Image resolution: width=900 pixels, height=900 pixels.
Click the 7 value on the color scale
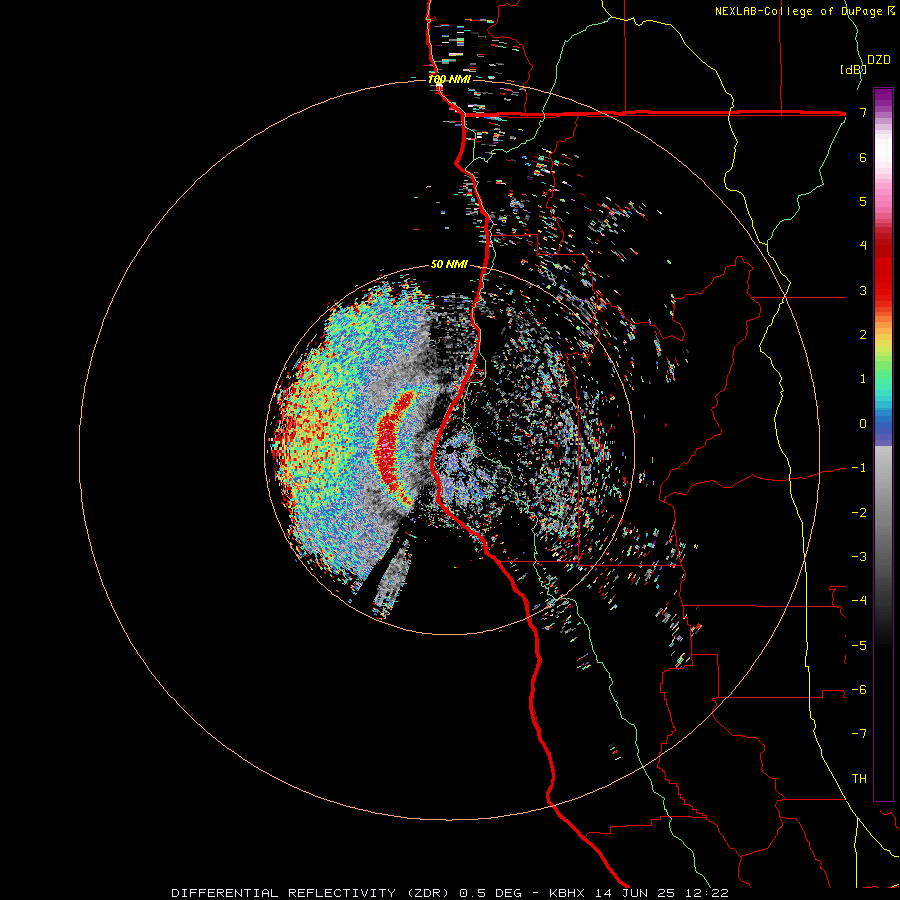[863, 112]
